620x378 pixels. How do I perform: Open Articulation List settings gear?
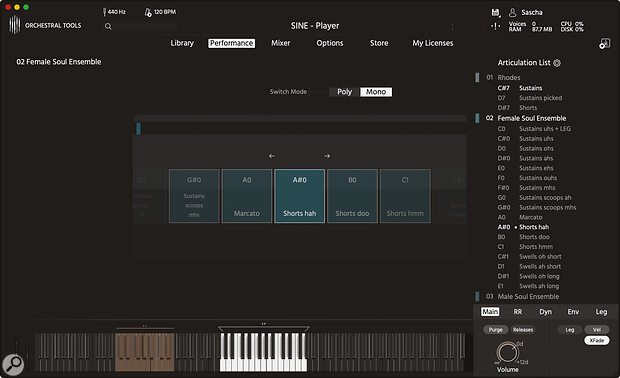point(557,63)
